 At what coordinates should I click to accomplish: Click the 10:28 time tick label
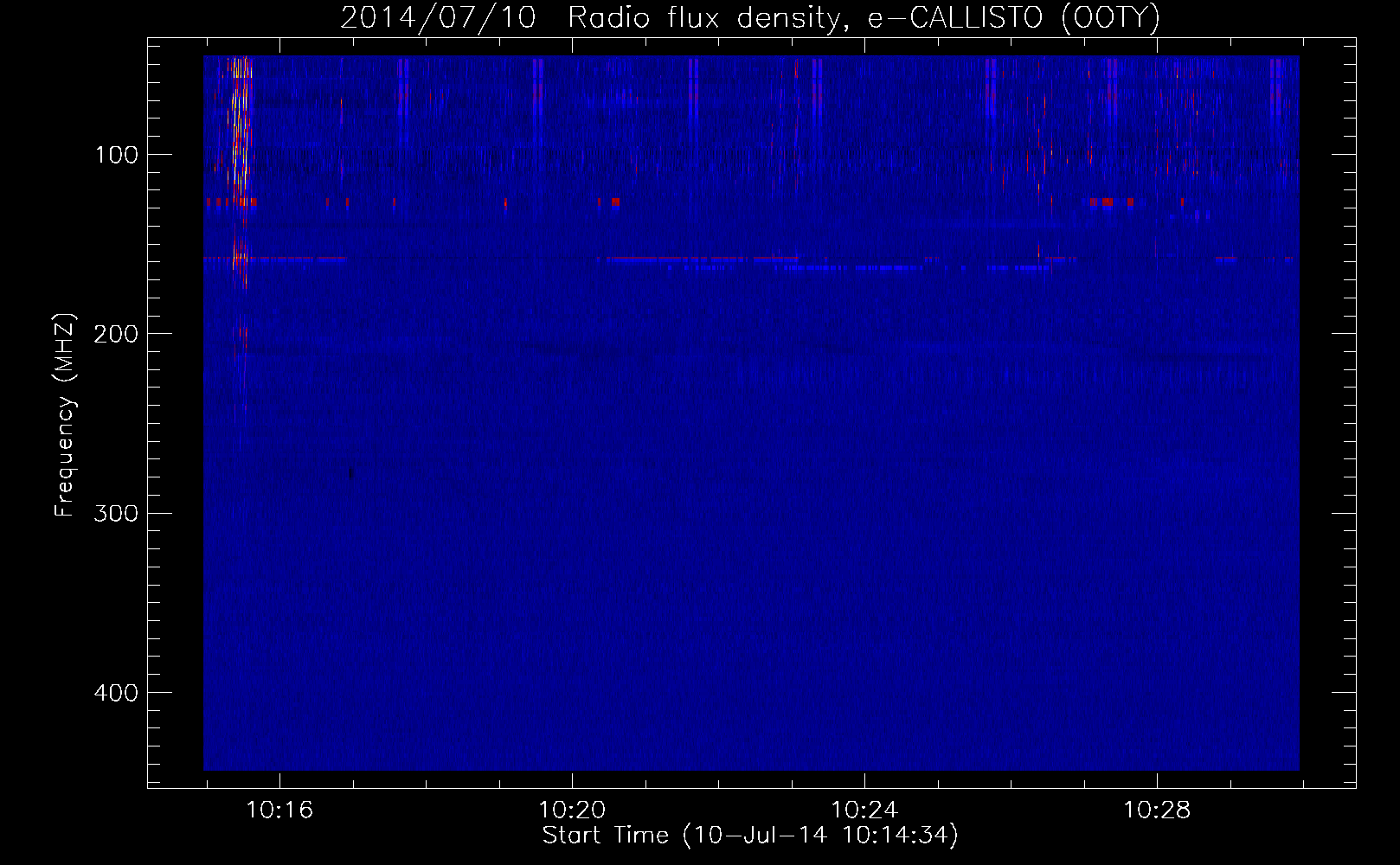[x=1157, y=811]
